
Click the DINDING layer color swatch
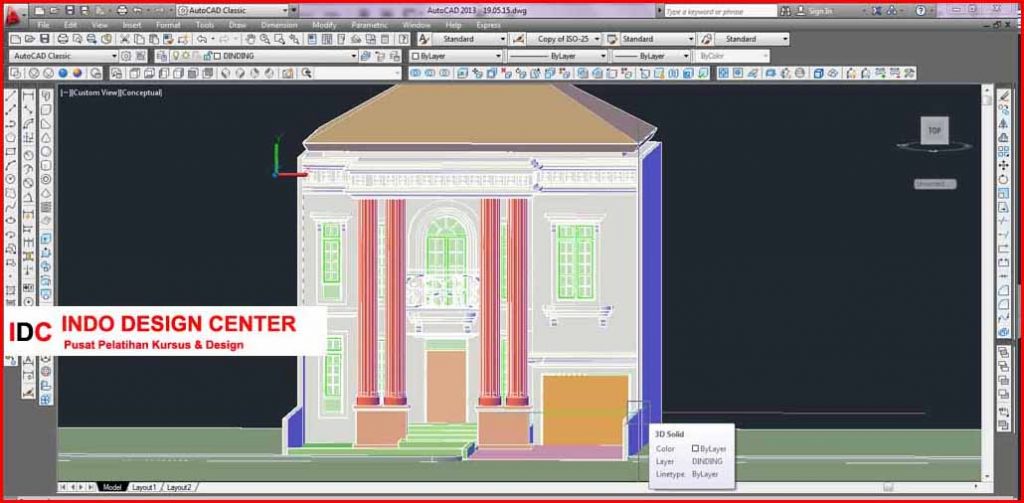click(217, 56)
